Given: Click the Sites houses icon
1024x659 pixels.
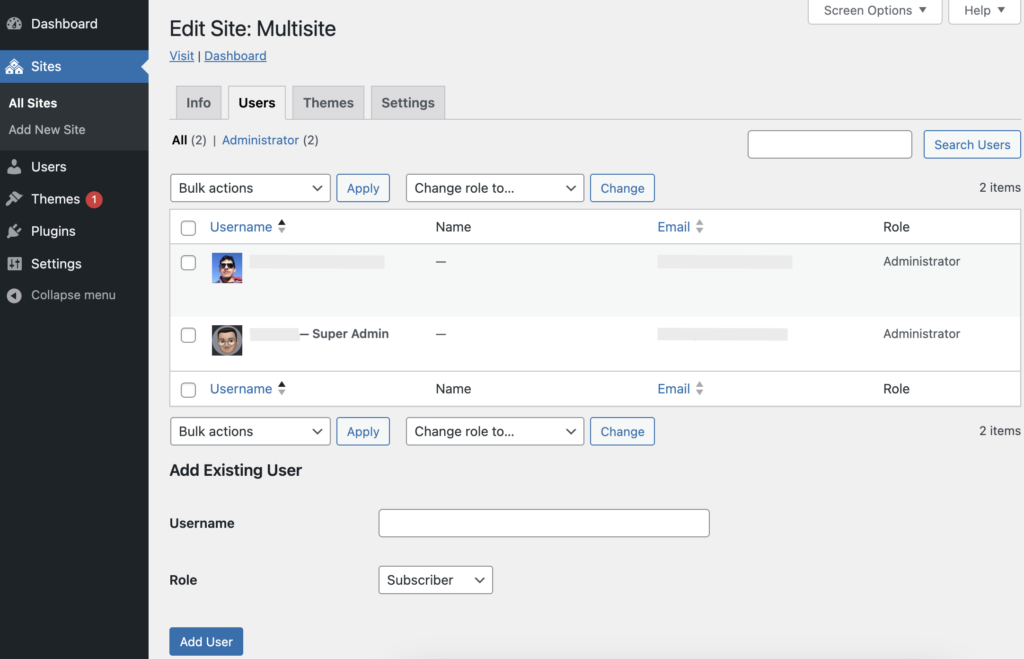Looking at the screenshot, I should click(x=14, y=67).
